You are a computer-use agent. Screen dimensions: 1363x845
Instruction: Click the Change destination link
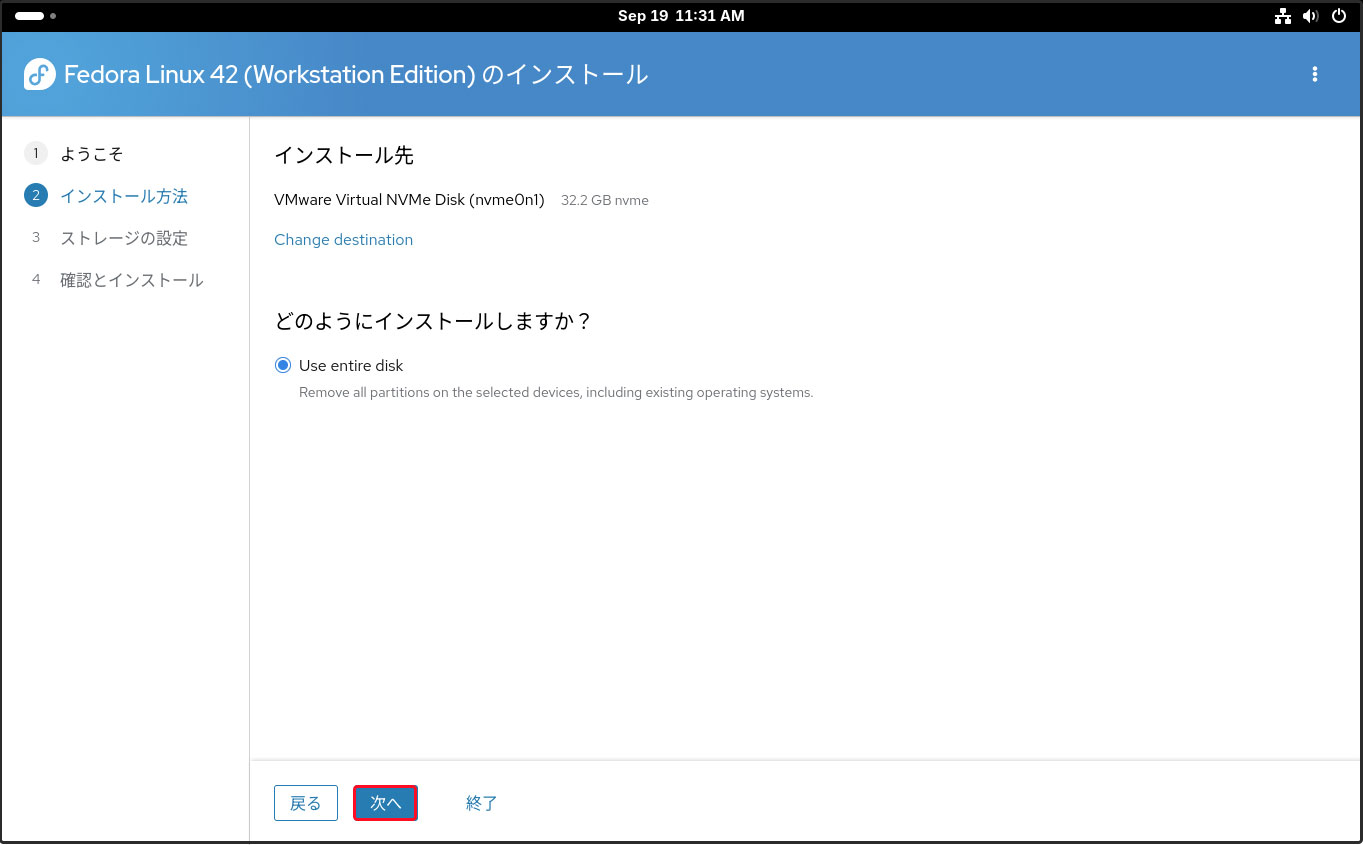(343, 240)
